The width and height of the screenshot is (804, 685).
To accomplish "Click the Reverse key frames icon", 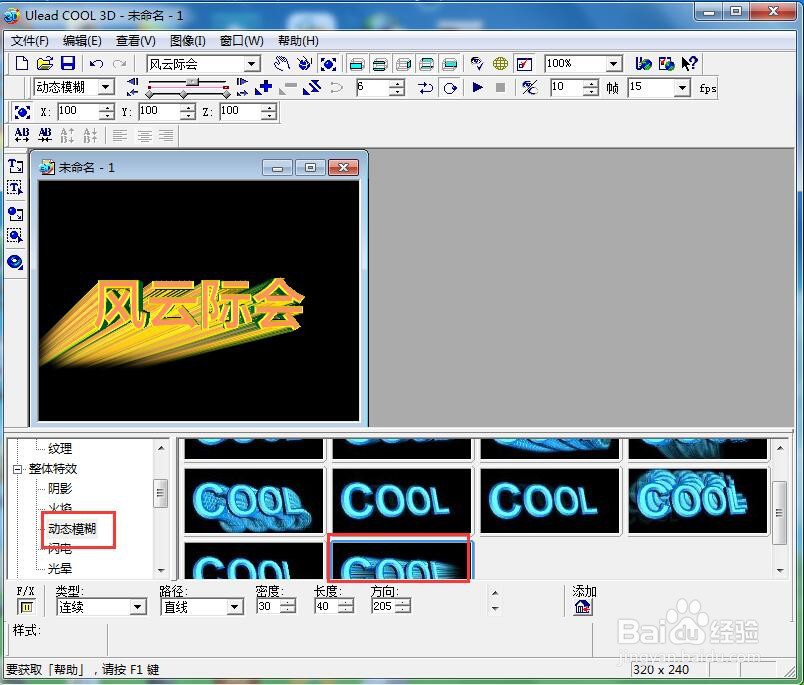I will point(312,88).
